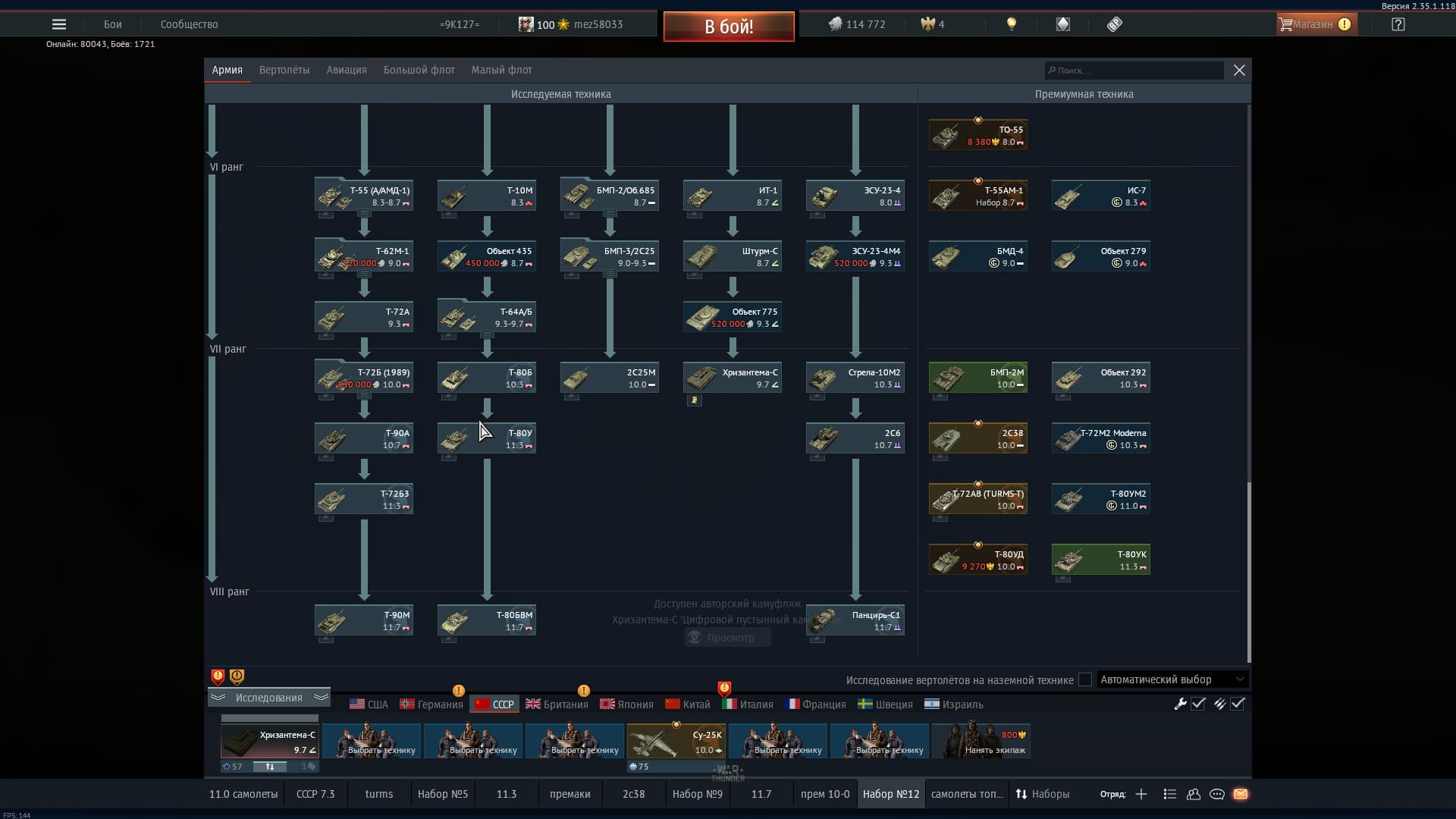Viewport: 1456px width, 819px height.
Task: Switch to the Вертолёты tab
Action: point(284,70)
